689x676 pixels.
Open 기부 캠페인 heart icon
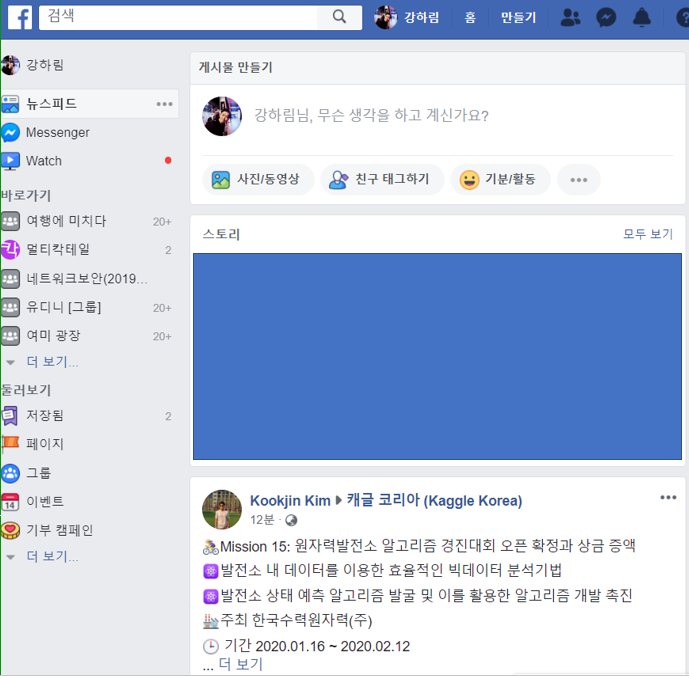[x=10, y=530]
